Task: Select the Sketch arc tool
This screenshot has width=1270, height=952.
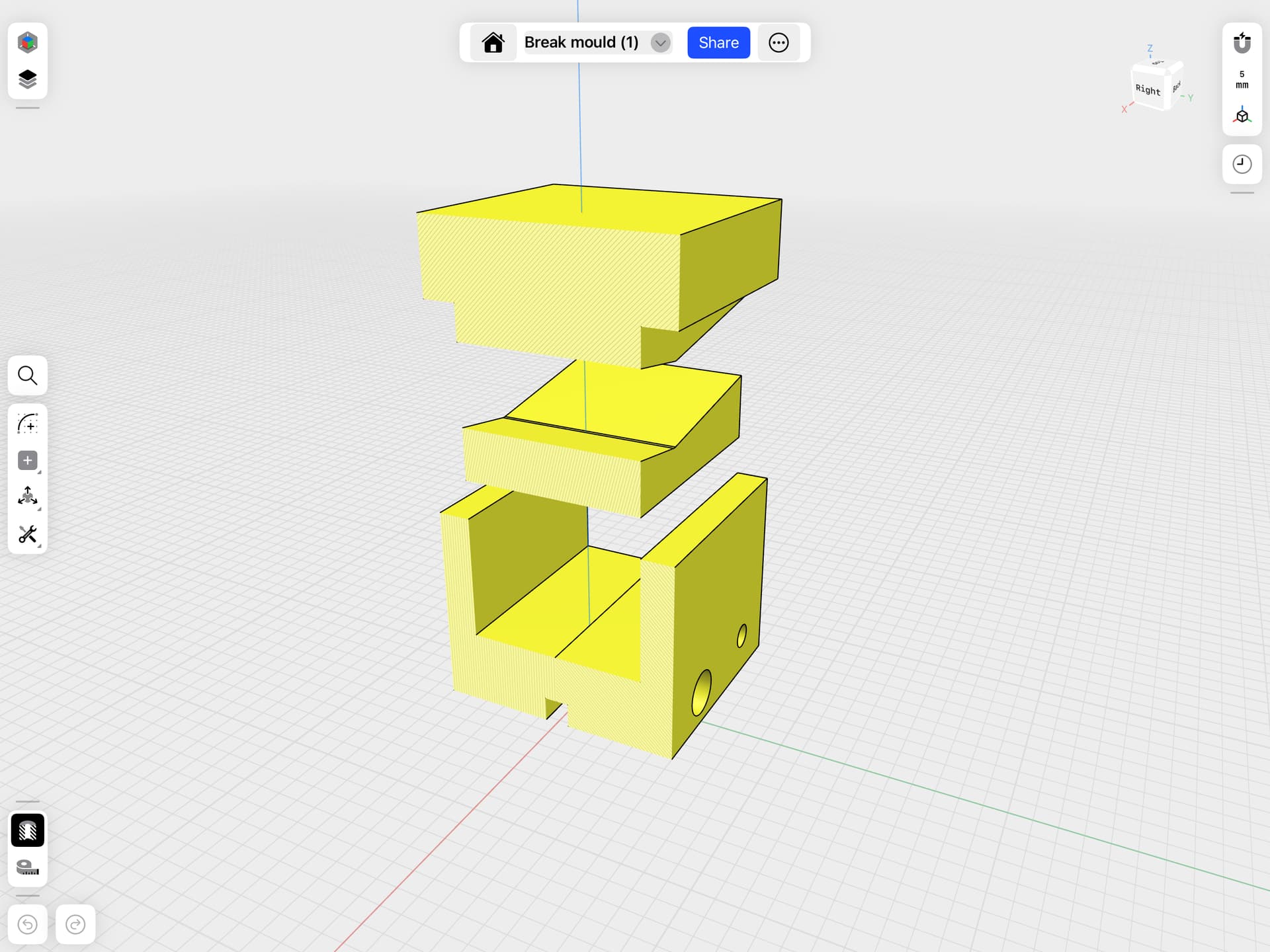Action: [27, 424]
